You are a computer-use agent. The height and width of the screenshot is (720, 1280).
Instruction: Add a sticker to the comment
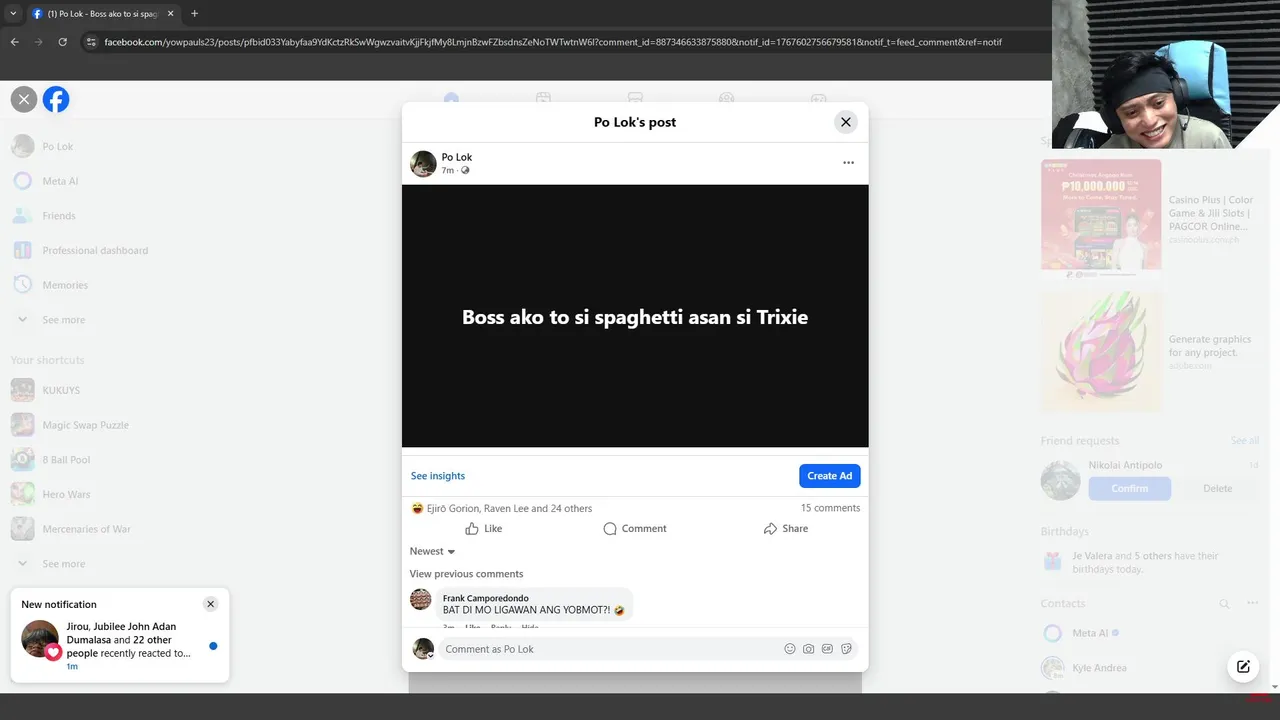pyautogui.click(x=846, y=649)
